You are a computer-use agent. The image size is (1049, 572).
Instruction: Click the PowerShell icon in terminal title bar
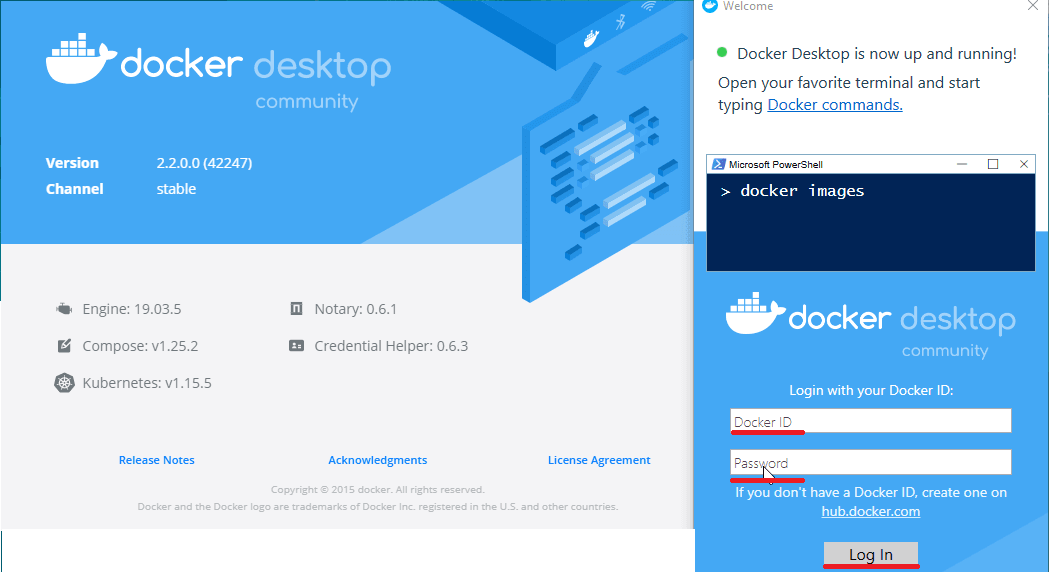[x=719, y=165]
